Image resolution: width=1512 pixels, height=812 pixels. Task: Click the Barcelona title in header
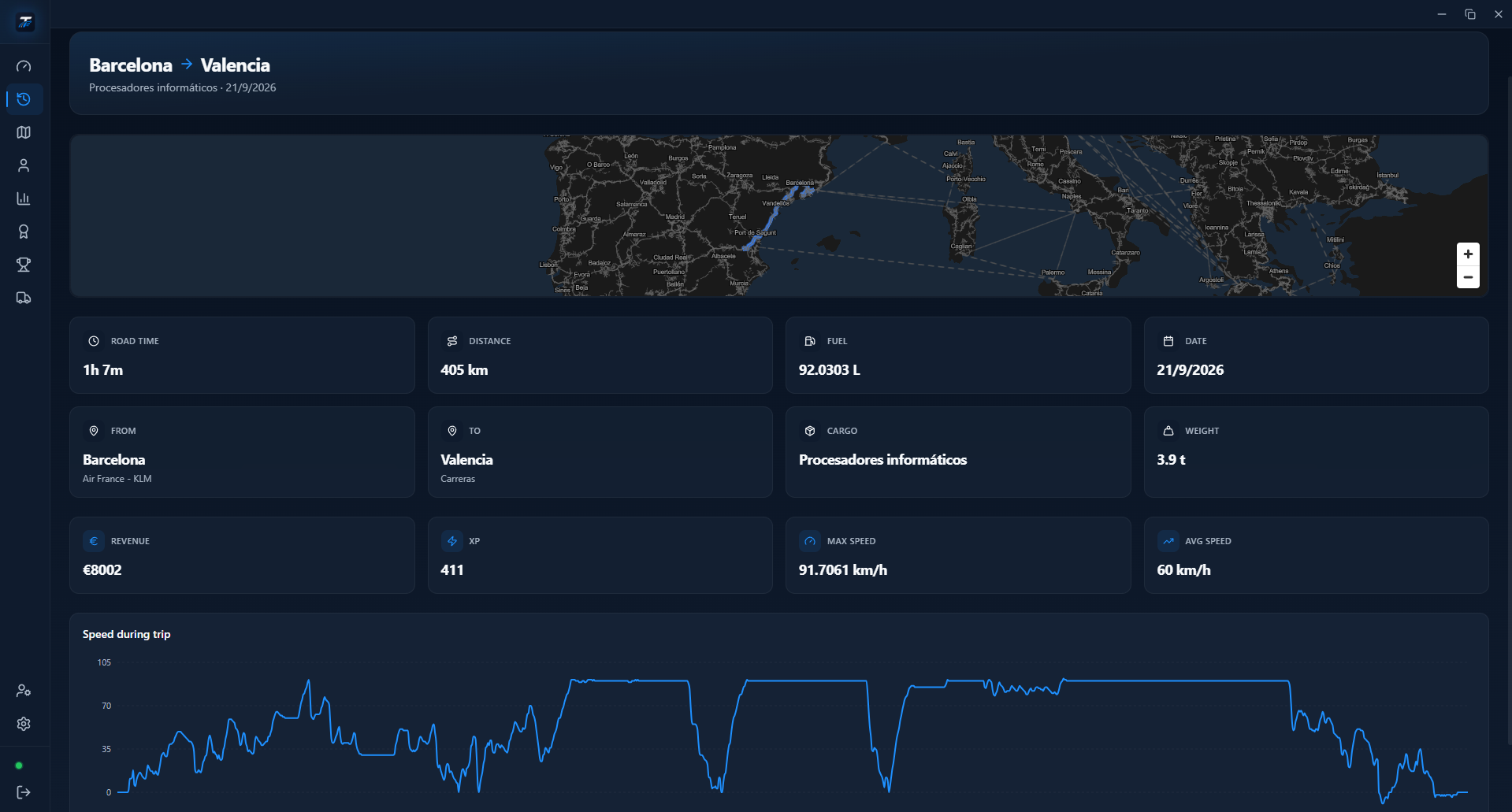click(131, 65)
